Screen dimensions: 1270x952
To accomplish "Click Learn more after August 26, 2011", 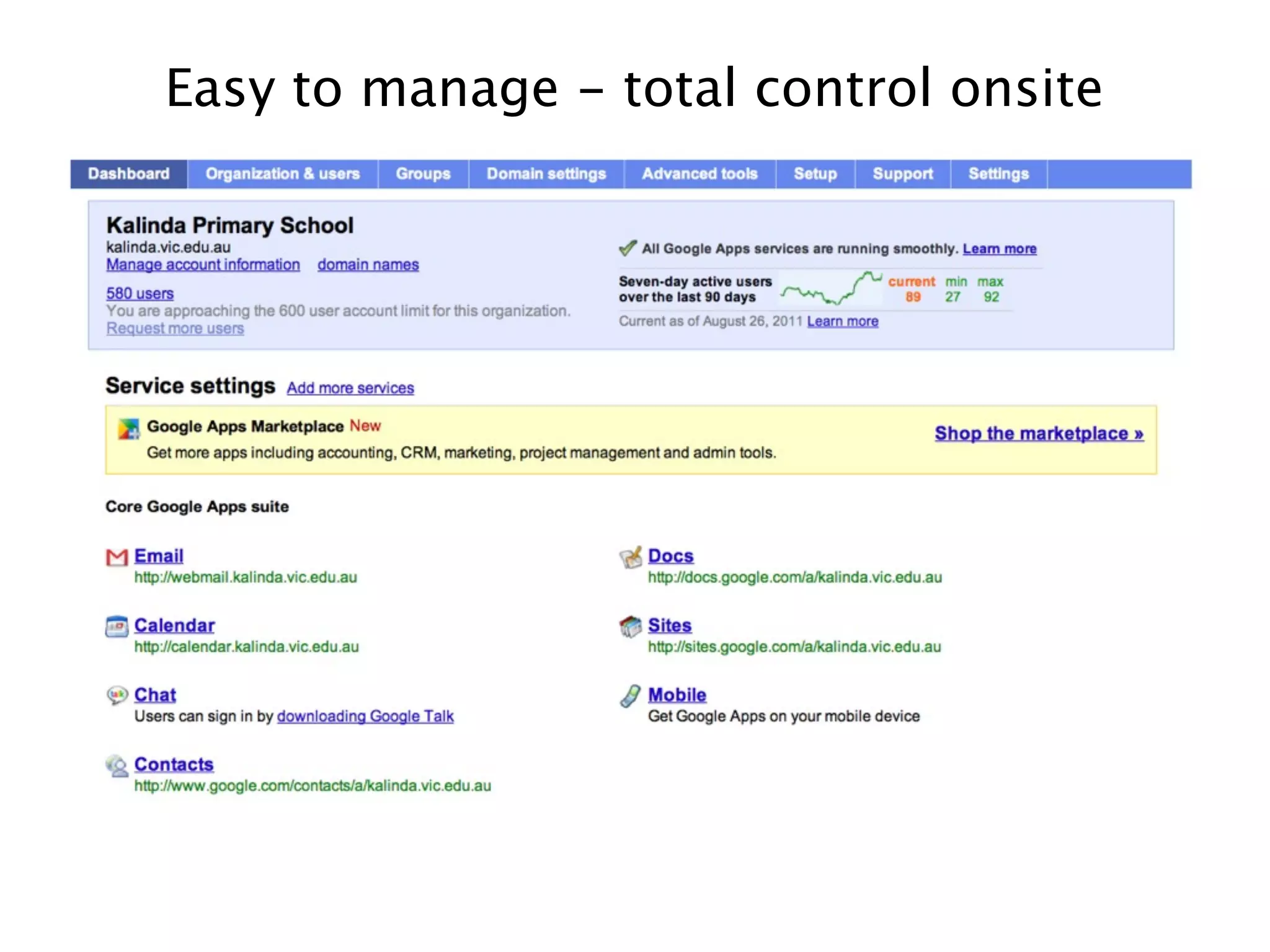I will [843, 321].
